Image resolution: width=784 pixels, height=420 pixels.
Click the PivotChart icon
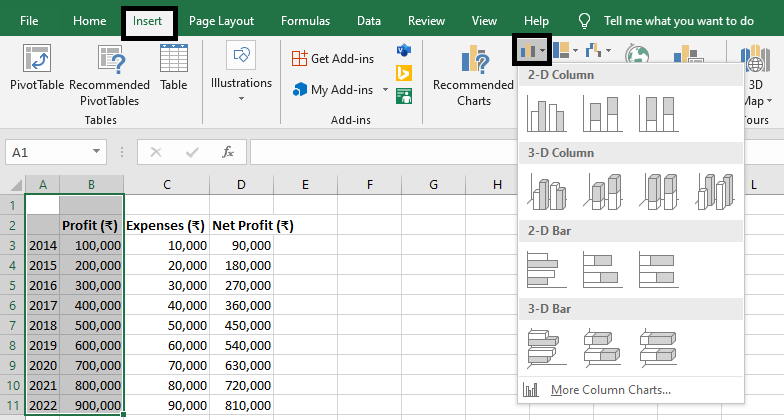[688, 54]
